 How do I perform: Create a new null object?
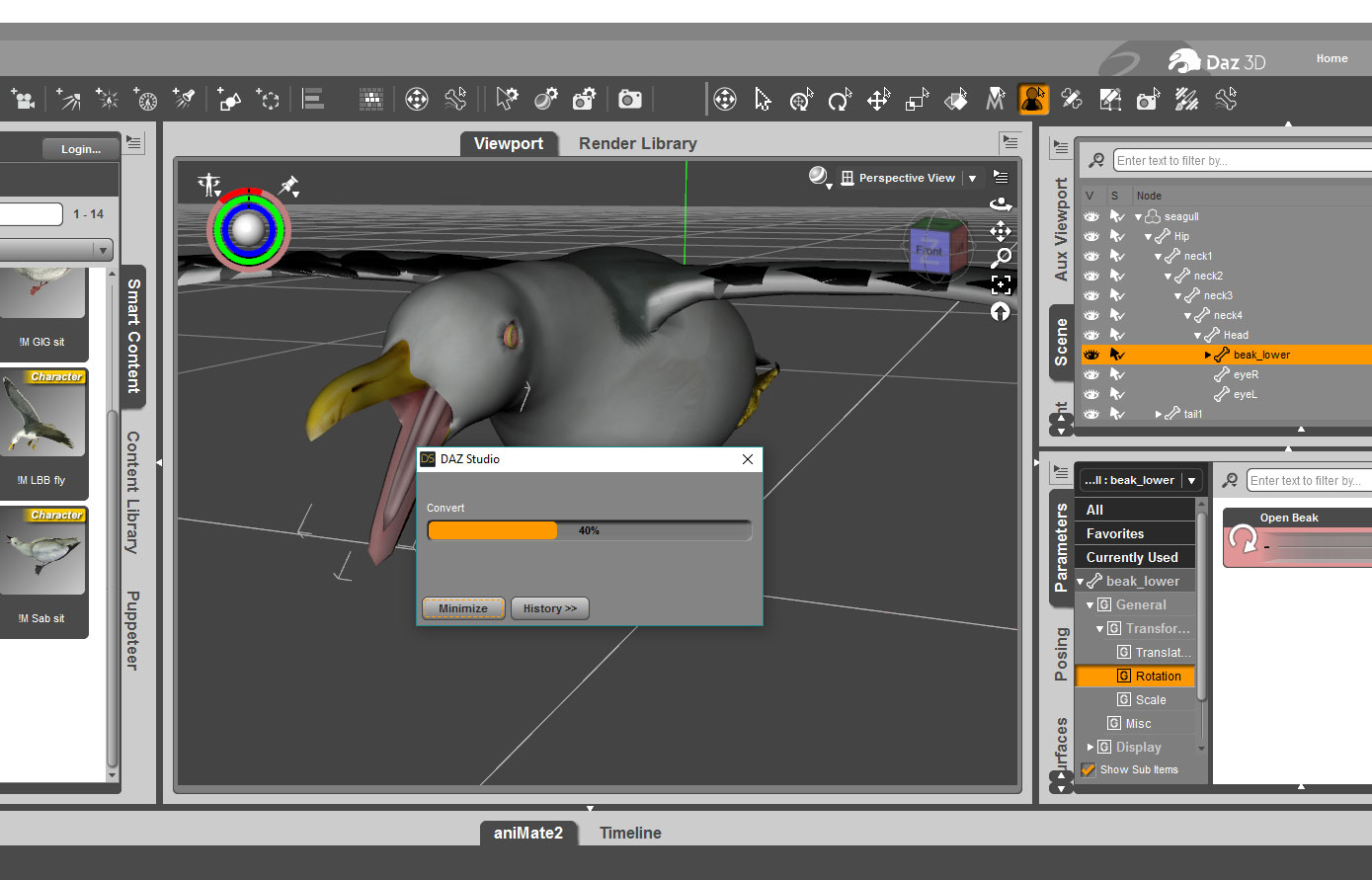pyautogui.click(x=268, y=99)
